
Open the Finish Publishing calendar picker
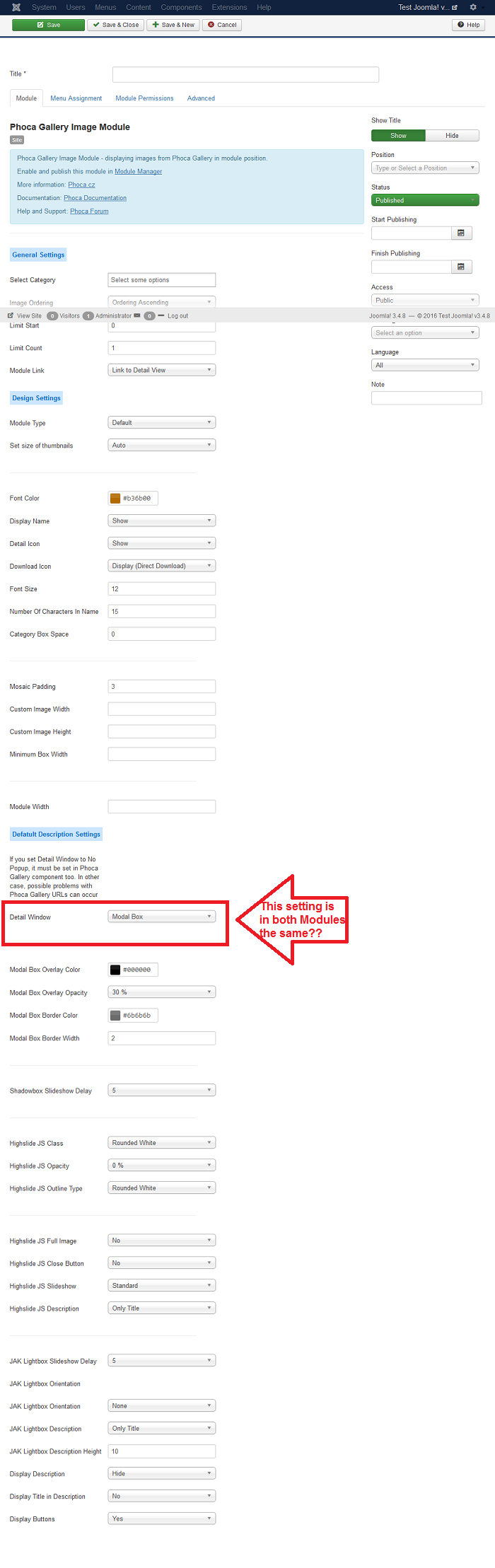[461, 267]
